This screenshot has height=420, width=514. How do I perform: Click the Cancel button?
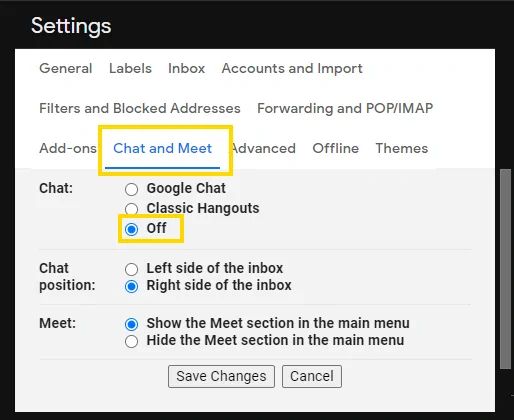click(x=312, y=376)
